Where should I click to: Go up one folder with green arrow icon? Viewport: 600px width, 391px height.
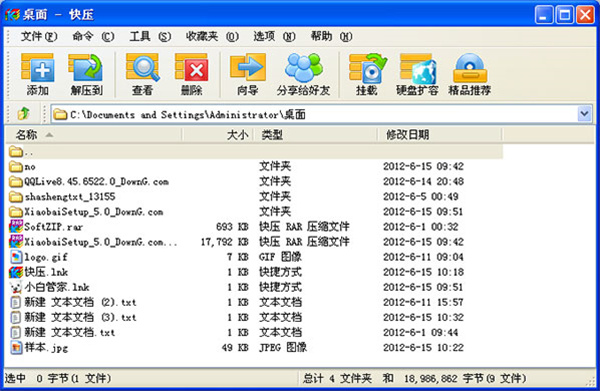[24, 114]
